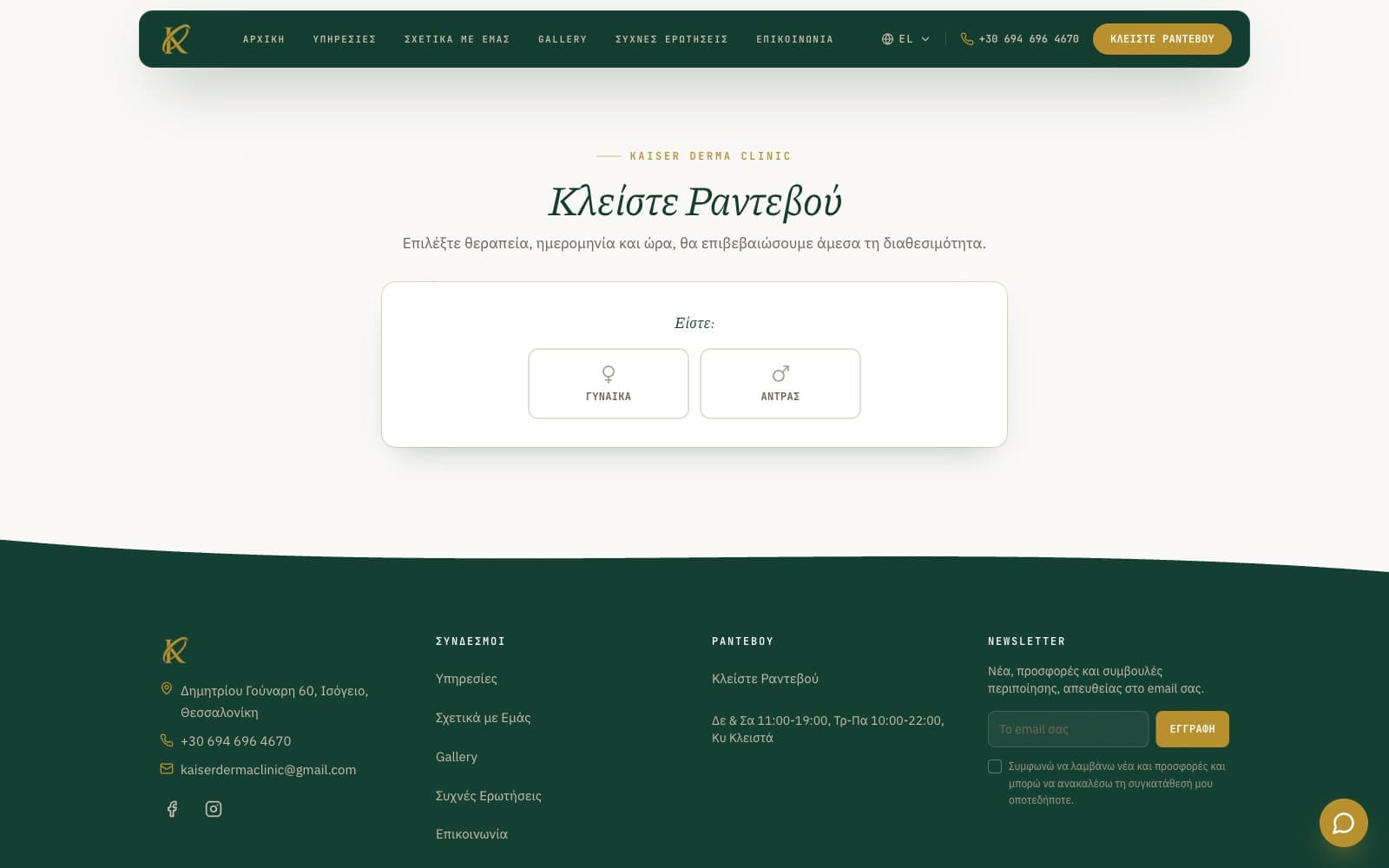Click the Κλείστε Ραντεβού page heading
The width and height of the screenshot is (1389, 868).
point(694,201)
